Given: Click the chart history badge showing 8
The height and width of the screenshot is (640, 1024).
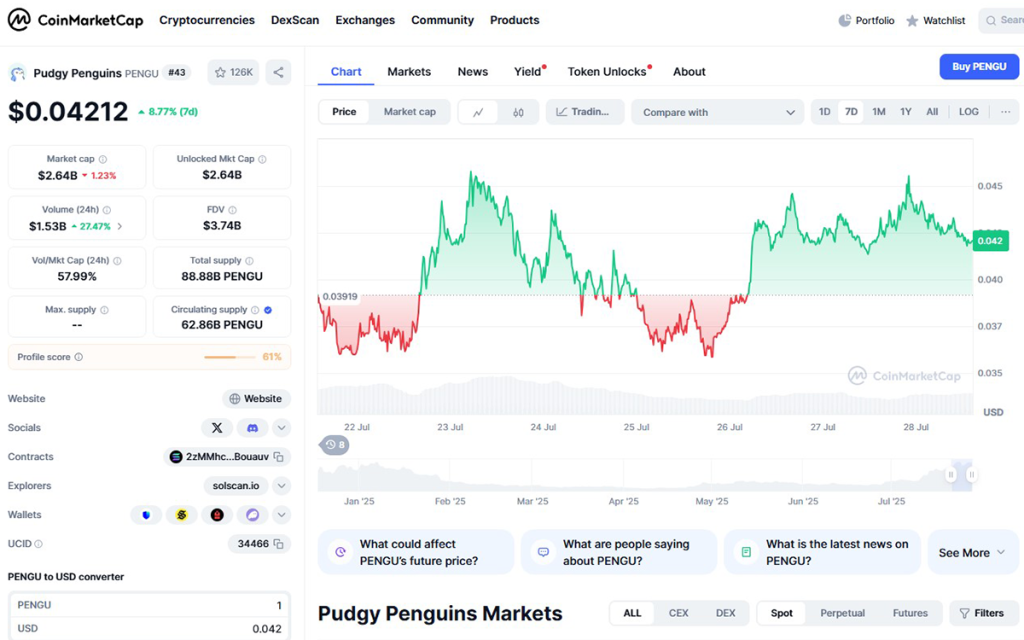Looking at the screenshot, I should pos(334,445).
